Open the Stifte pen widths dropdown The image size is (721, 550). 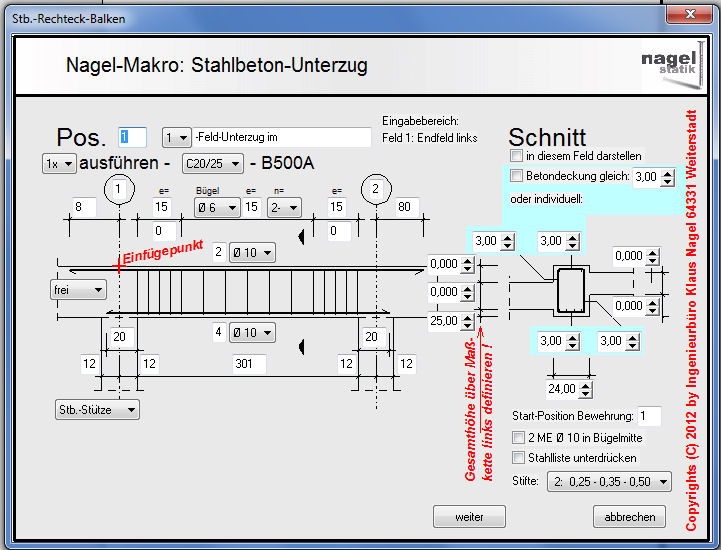click(611, 481)
